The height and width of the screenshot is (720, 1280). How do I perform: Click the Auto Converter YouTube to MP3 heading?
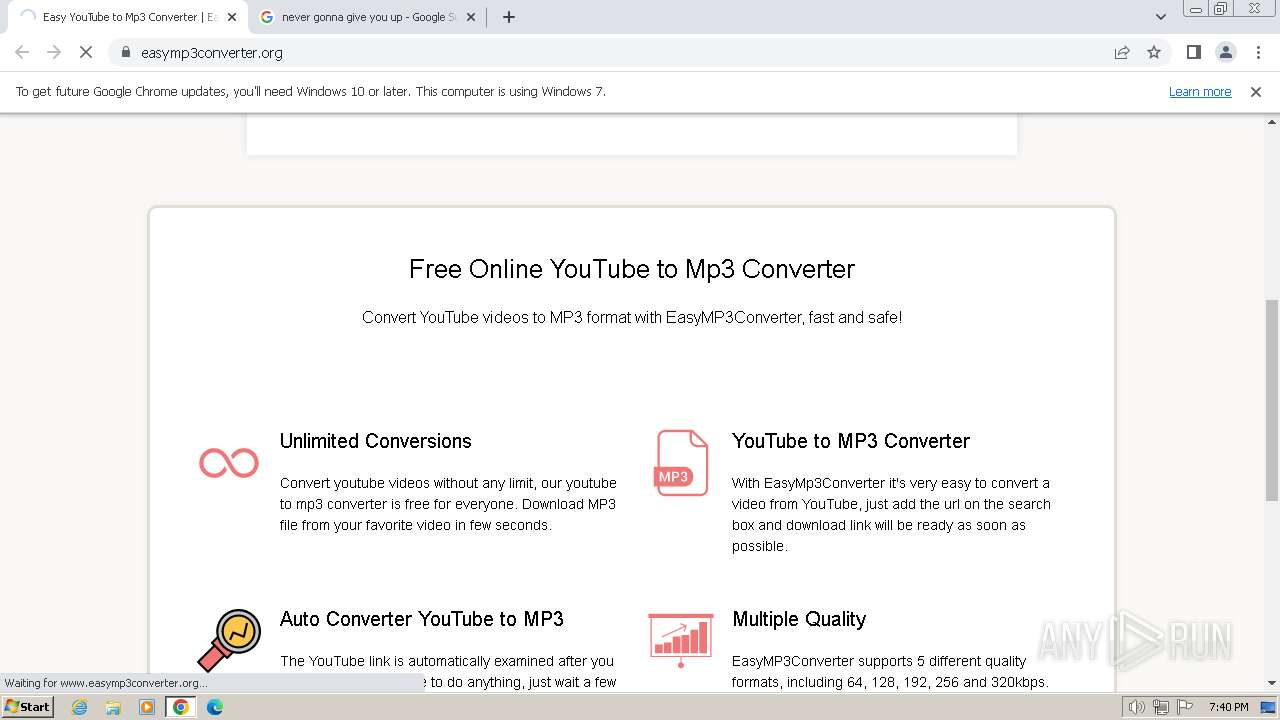pos(422,619)
